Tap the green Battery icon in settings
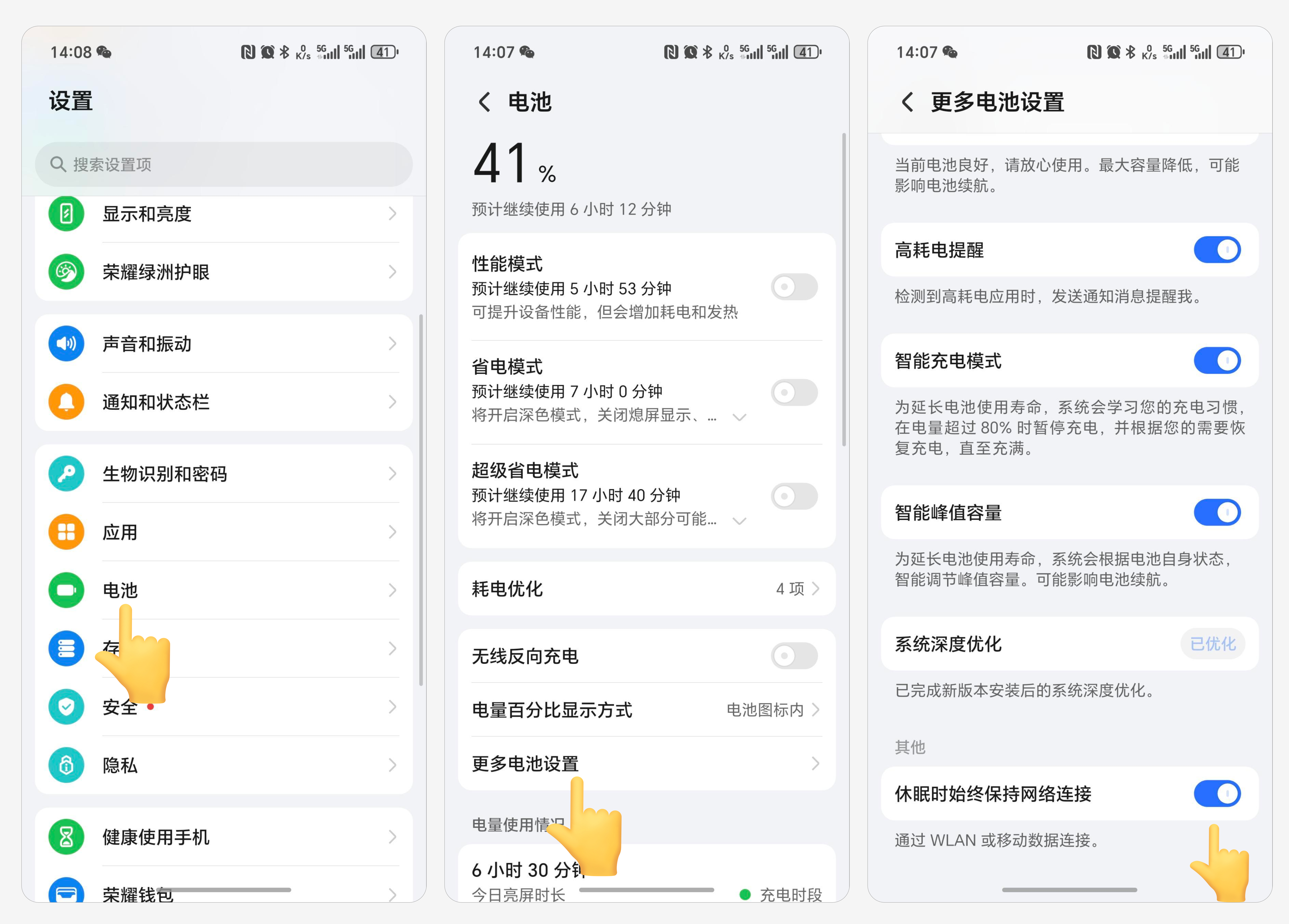Screen dimensions: 1289x924 coord(67,590)
